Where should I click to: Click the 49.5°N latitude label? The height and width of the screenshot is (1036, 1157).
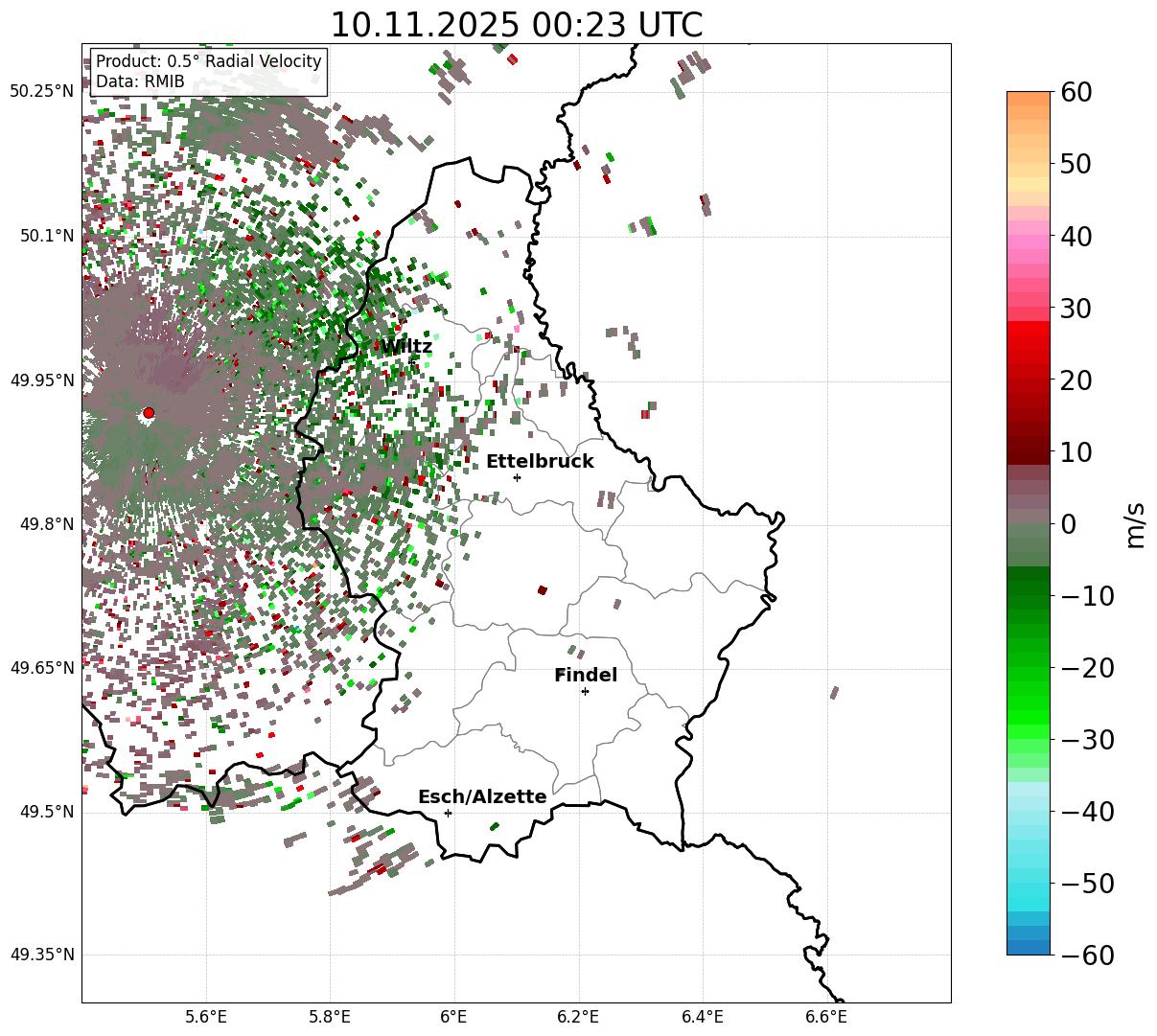click(45, 812)
